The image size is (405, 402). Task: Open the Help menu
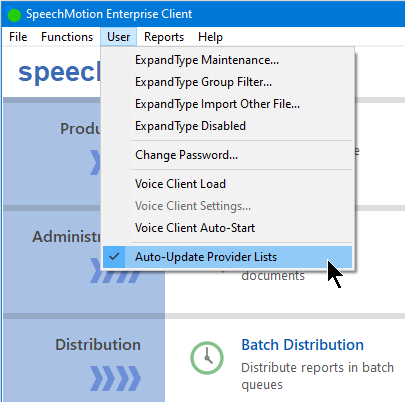(210, 37)
